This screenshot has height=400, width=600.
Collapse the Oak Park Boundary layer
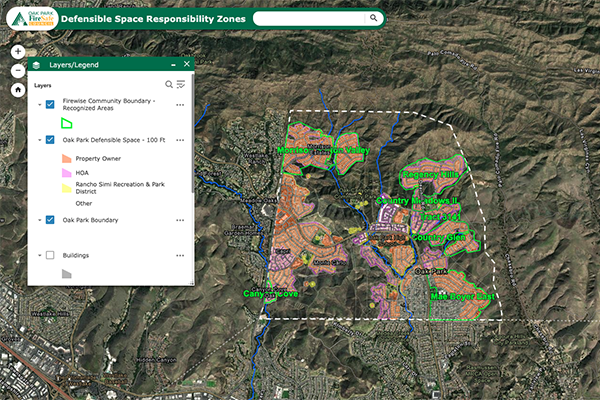tap(38, 219)
